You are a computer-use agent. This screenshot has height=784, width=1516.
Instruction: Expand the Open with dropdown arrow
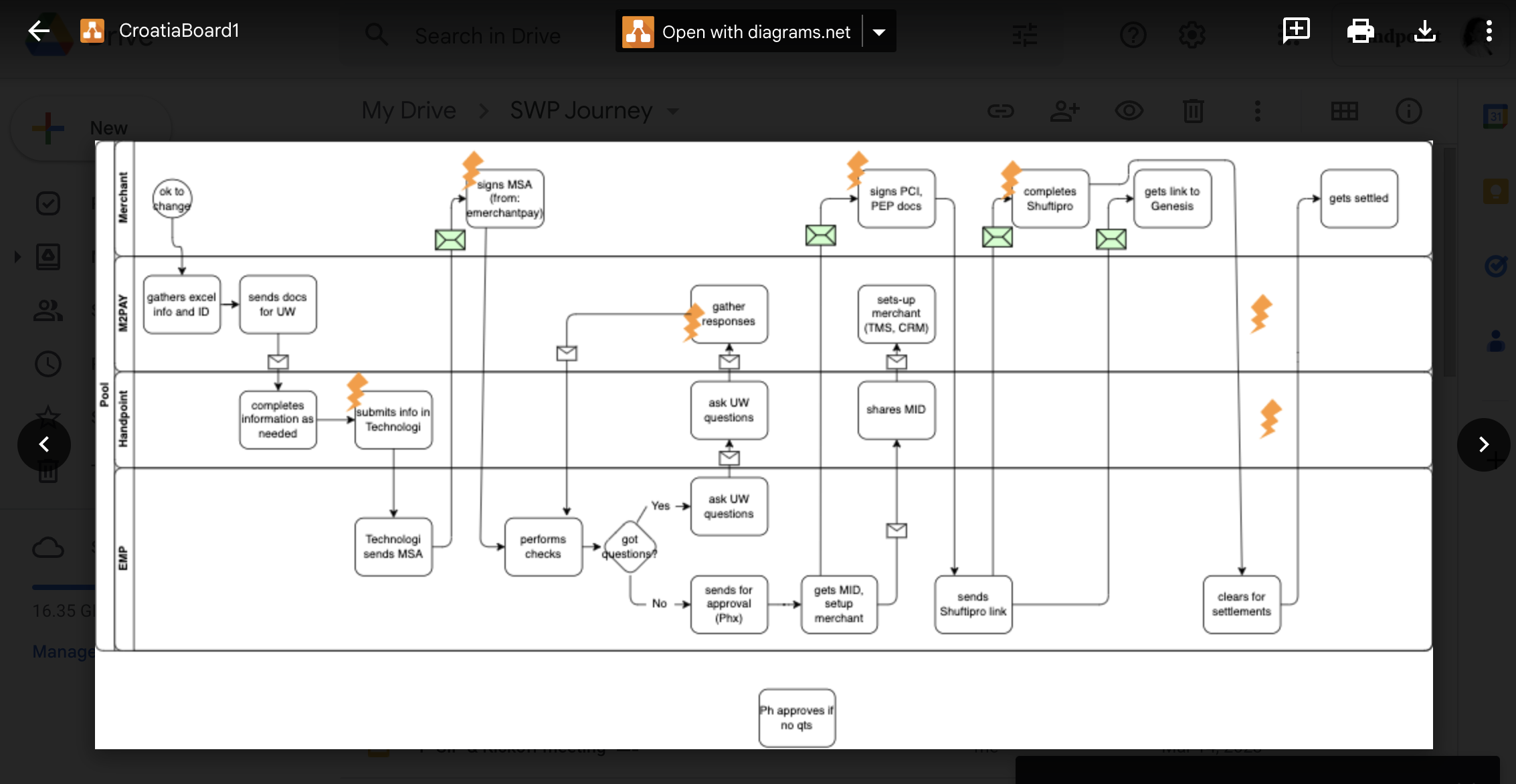[879, 32]
